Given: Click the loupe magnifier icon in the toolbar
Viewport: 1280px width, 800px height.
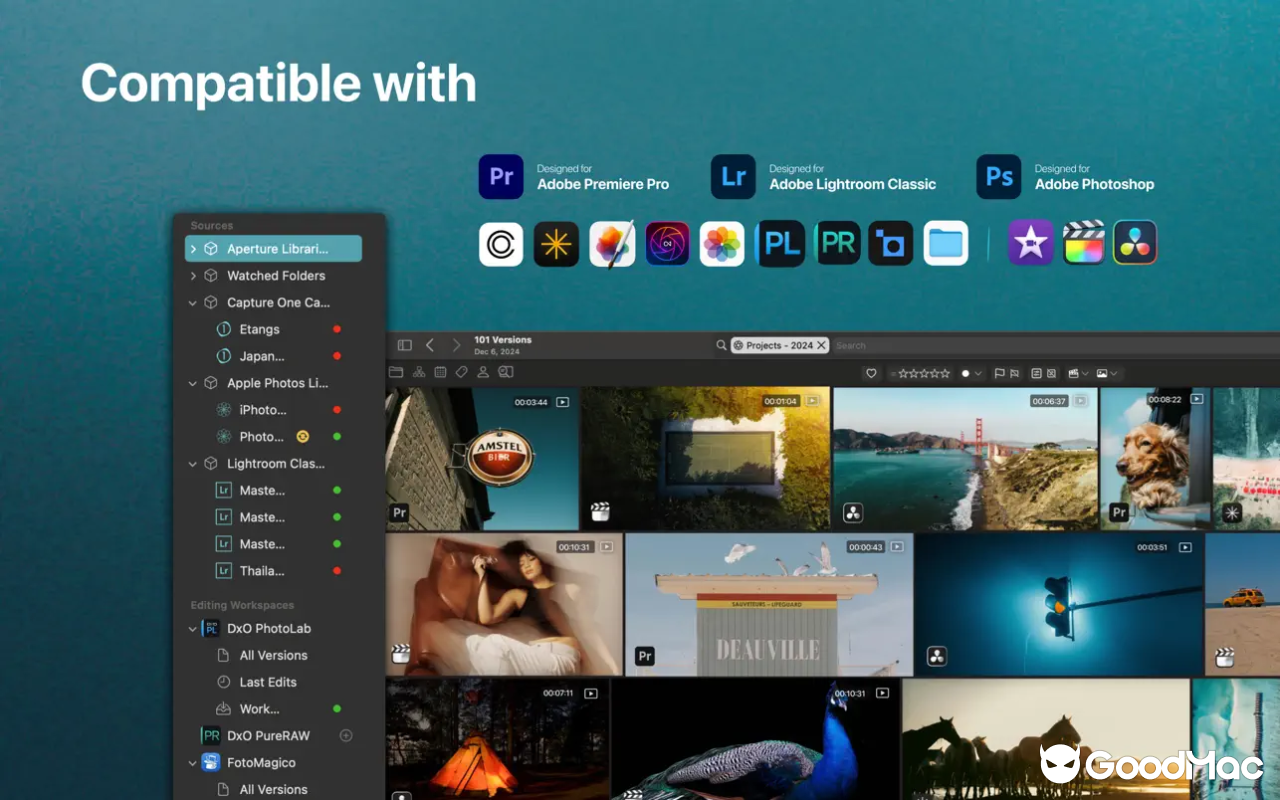Looking at the screenshot, I should [x=505, y=371].
